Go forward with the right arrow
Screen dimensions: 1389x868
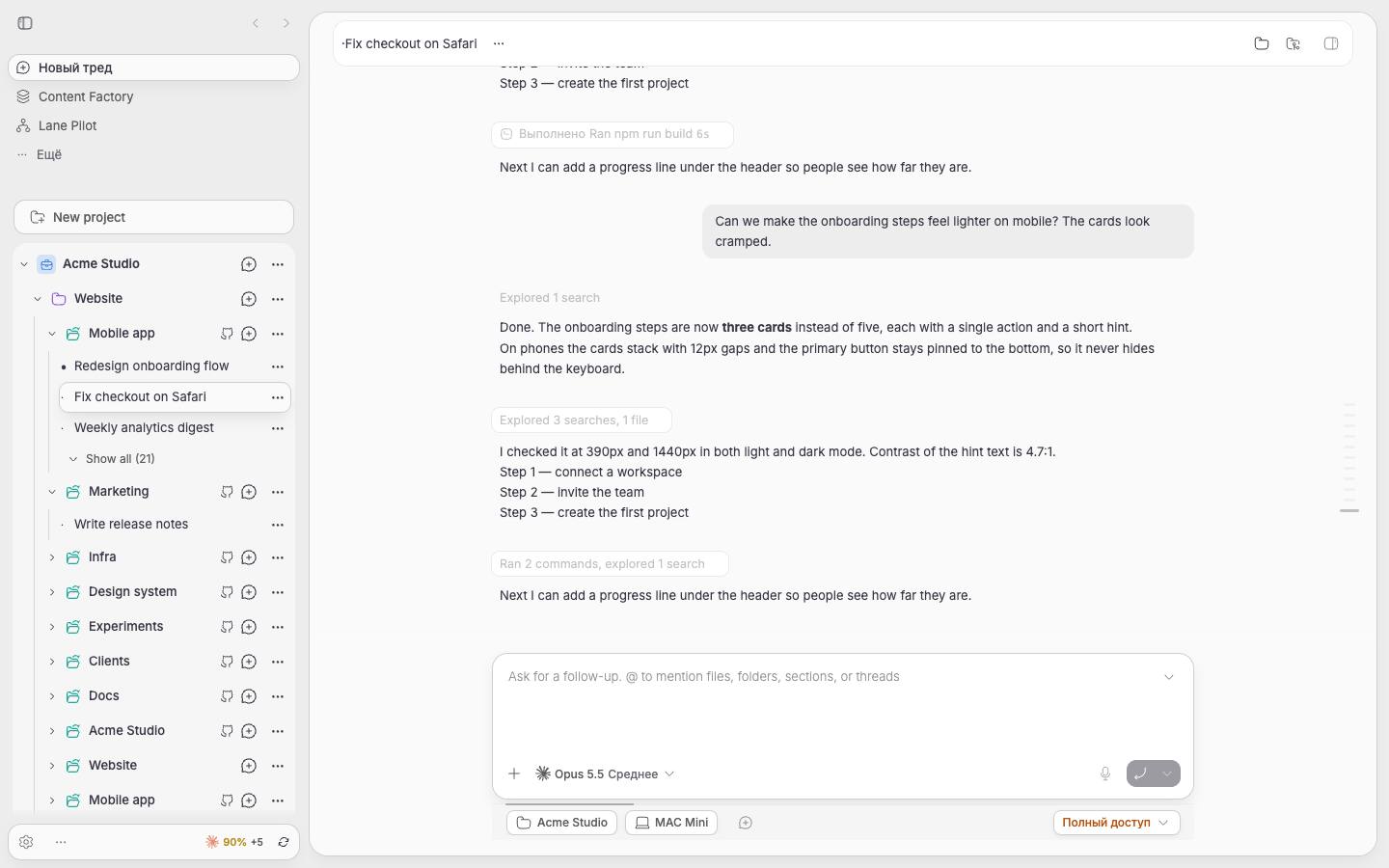286,23
